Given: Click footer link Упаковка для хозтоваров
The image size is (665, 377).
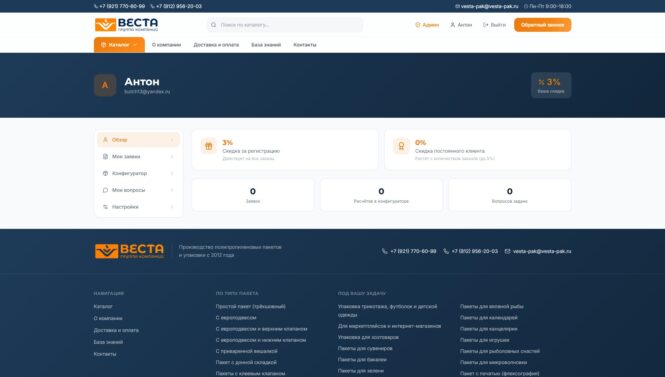Looking at the screenshot, I should point(368,337).
